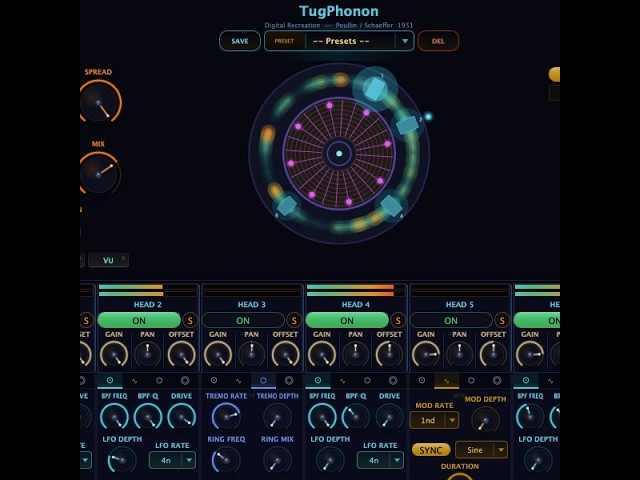
Task: Click Head 2 level meter bar
Action: coord(148,290)
